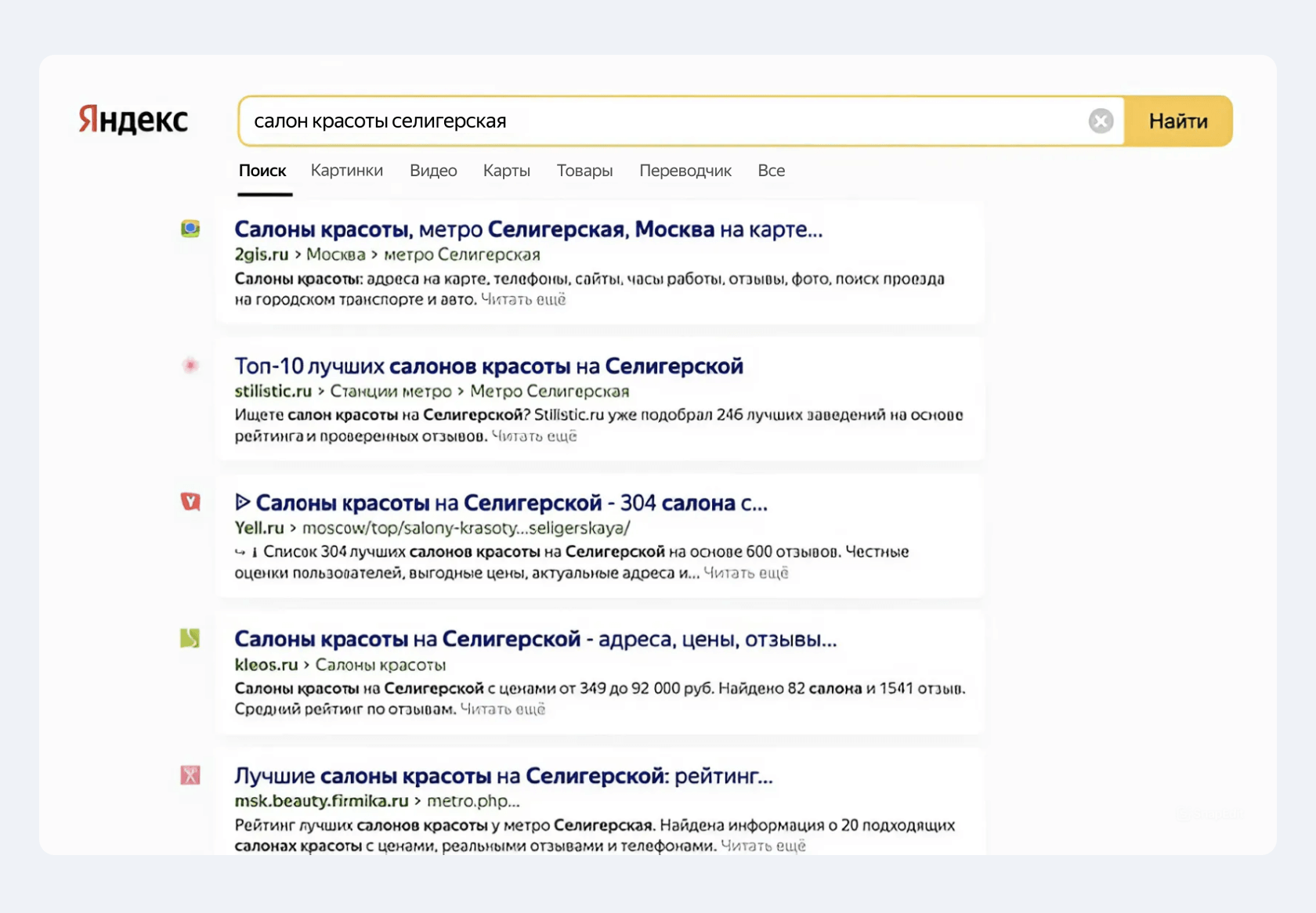Click the 2gis.ru favicon beside the first result
This screenshot has width=1316, height=913.
190,229
